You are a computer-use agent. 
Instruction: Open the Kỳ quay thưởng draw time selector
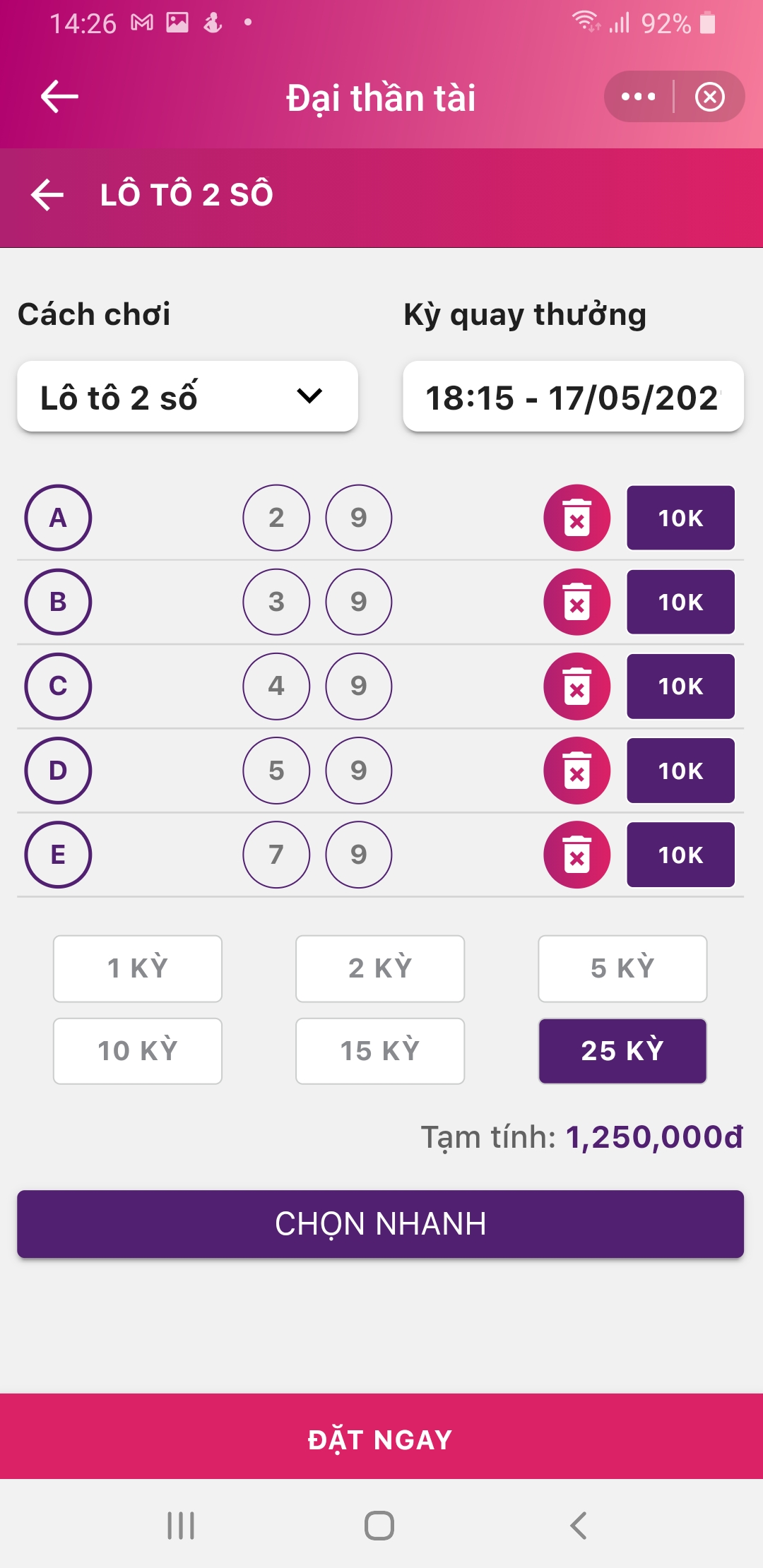573,397
